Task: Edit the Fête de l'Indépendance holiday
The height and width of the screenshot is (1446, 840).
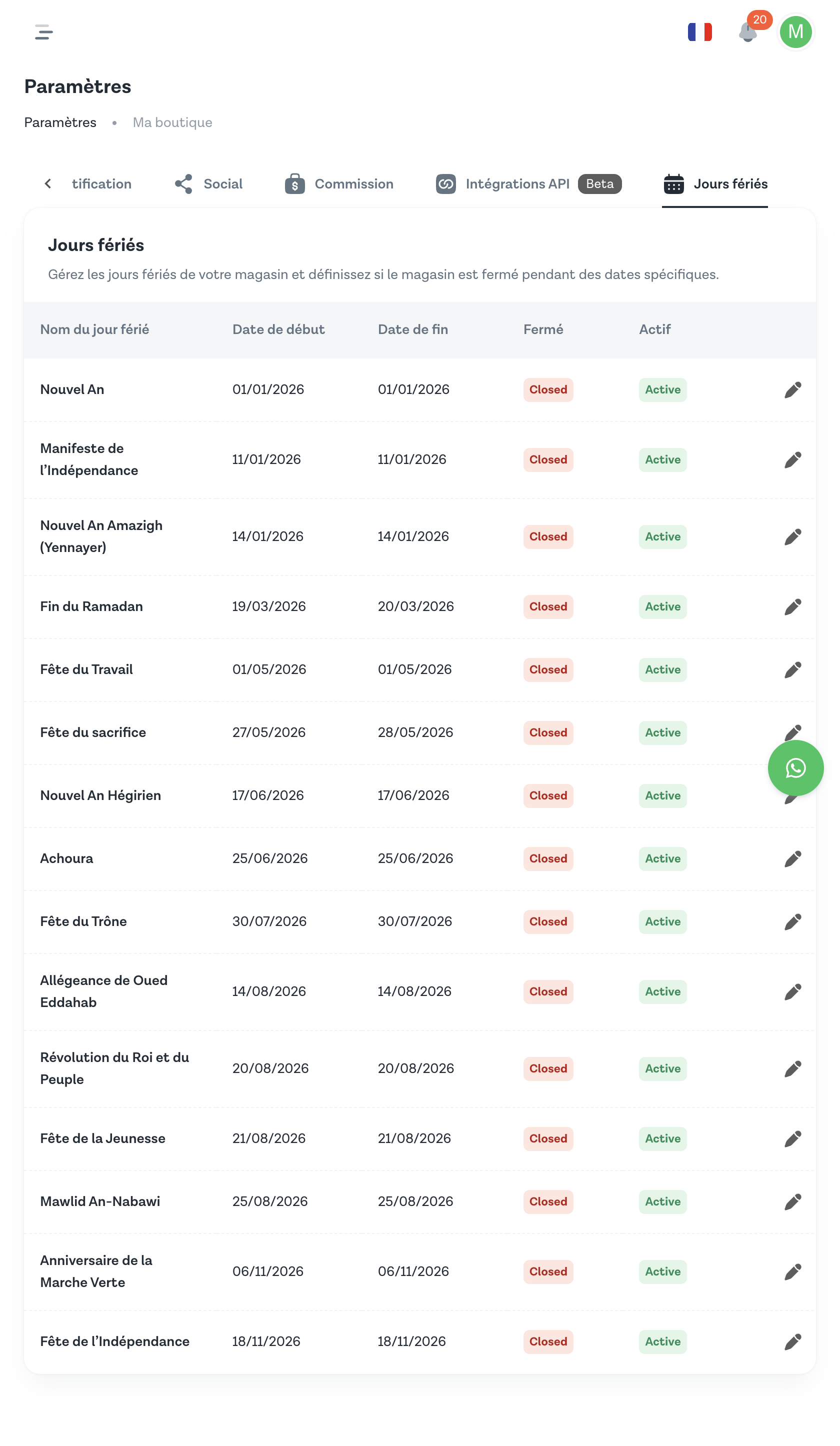Action: pyautogui.click(x=792, y=1342)
